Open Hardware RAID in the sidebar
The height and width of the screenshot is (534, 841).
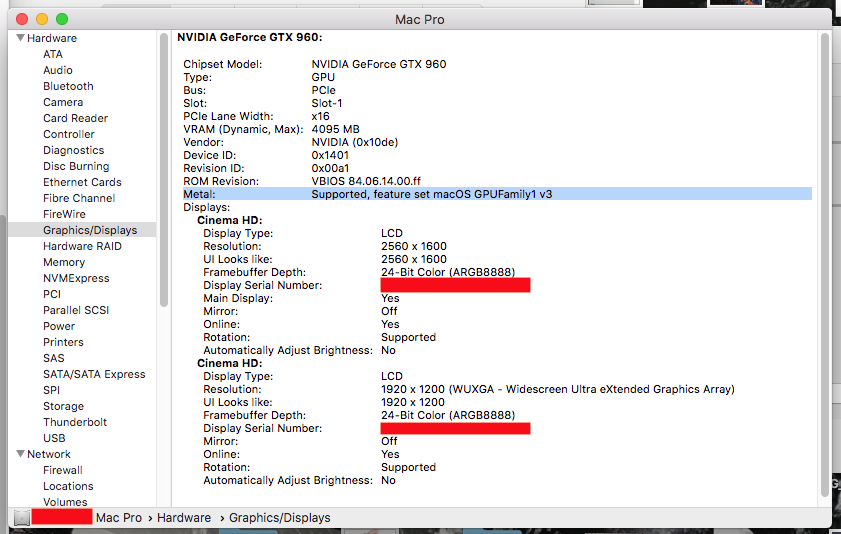(x=82, y=246)
